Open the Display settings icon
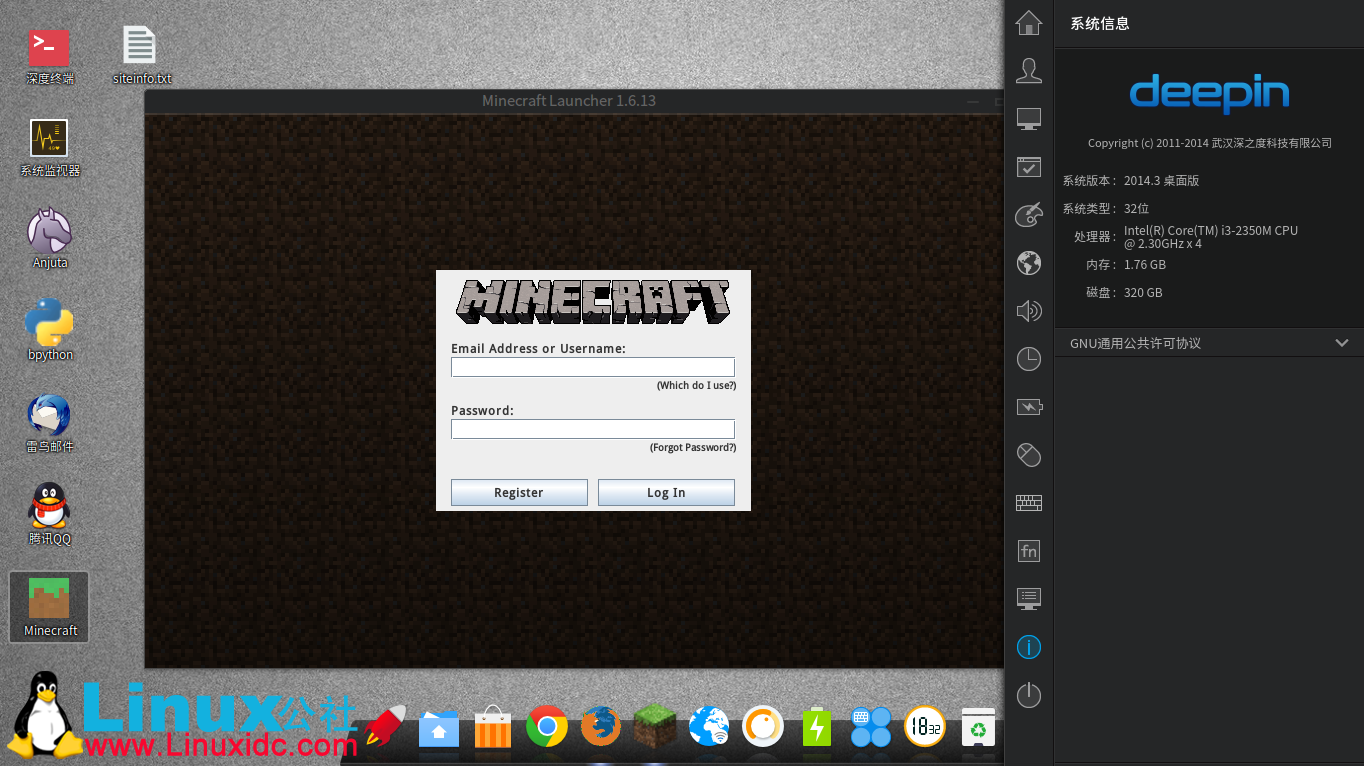The height and width of the screenshot is (766, 1364). [1029, 119]
